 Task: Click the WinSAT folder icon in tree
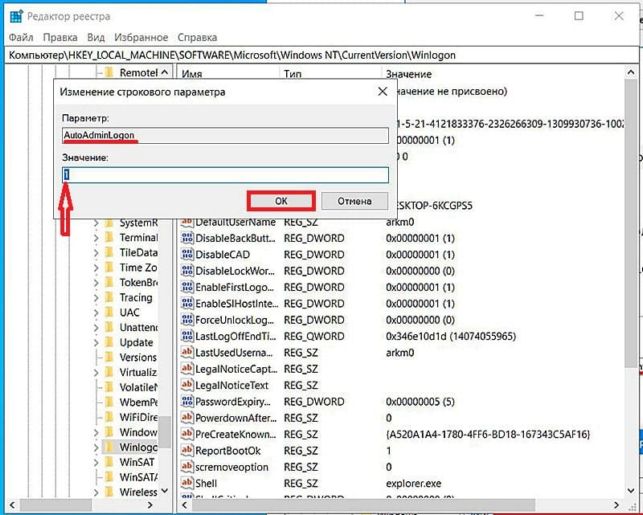[109, 462]
